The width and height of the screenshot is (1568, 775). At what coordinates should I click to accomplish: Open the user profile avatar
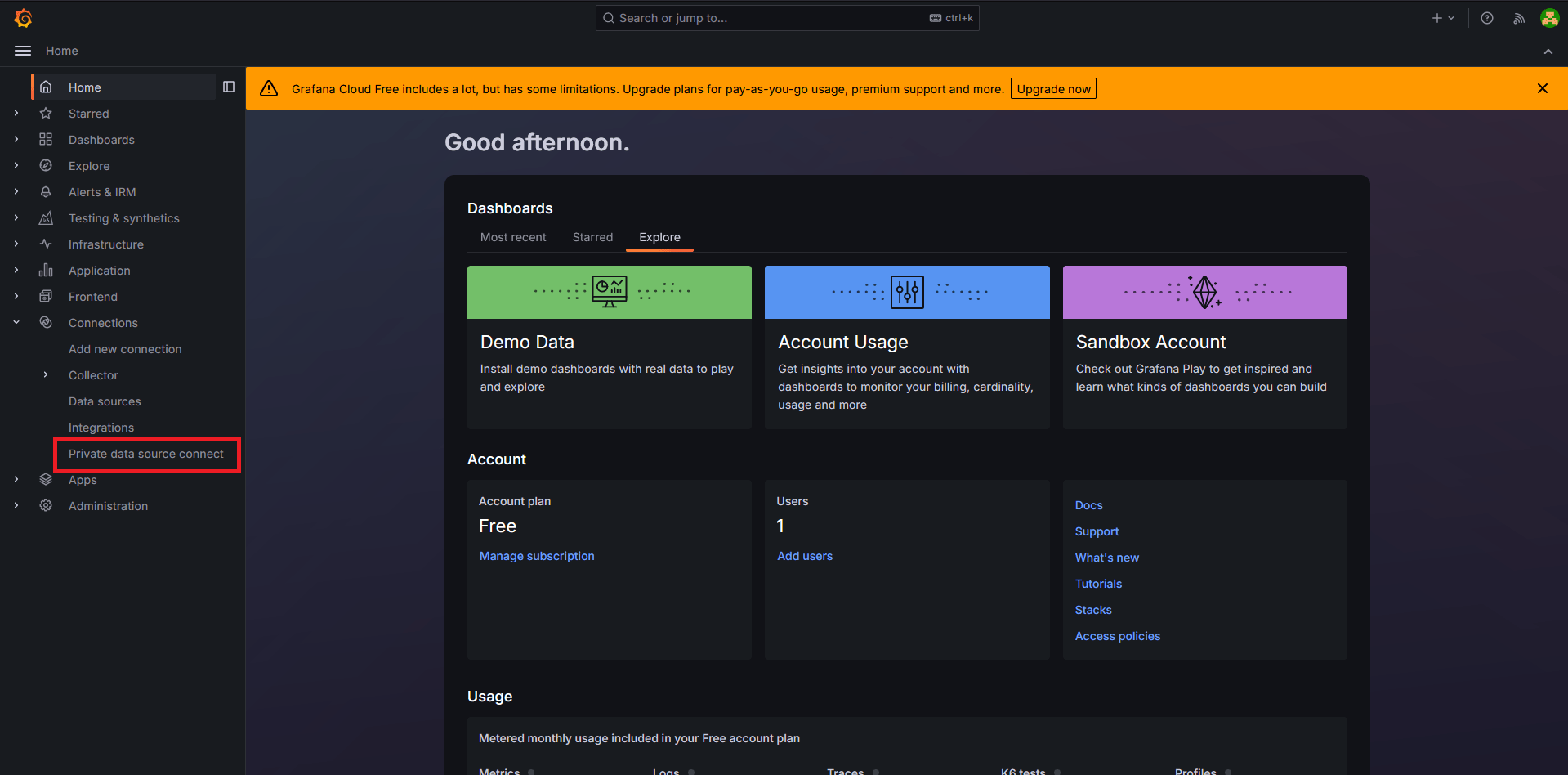(x=1550, y=18)
